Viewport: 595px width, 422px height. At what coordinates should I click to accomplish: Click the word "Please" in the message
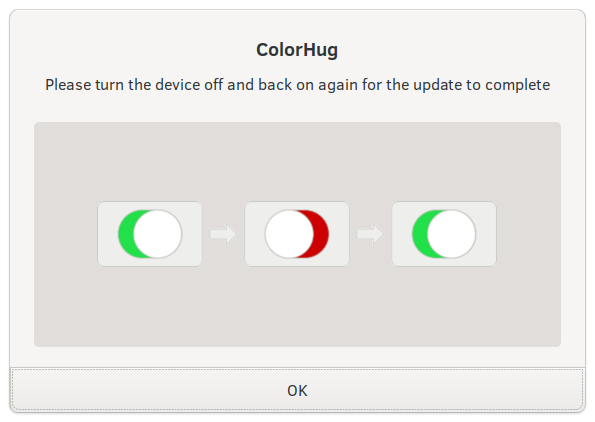pos(68,85)
